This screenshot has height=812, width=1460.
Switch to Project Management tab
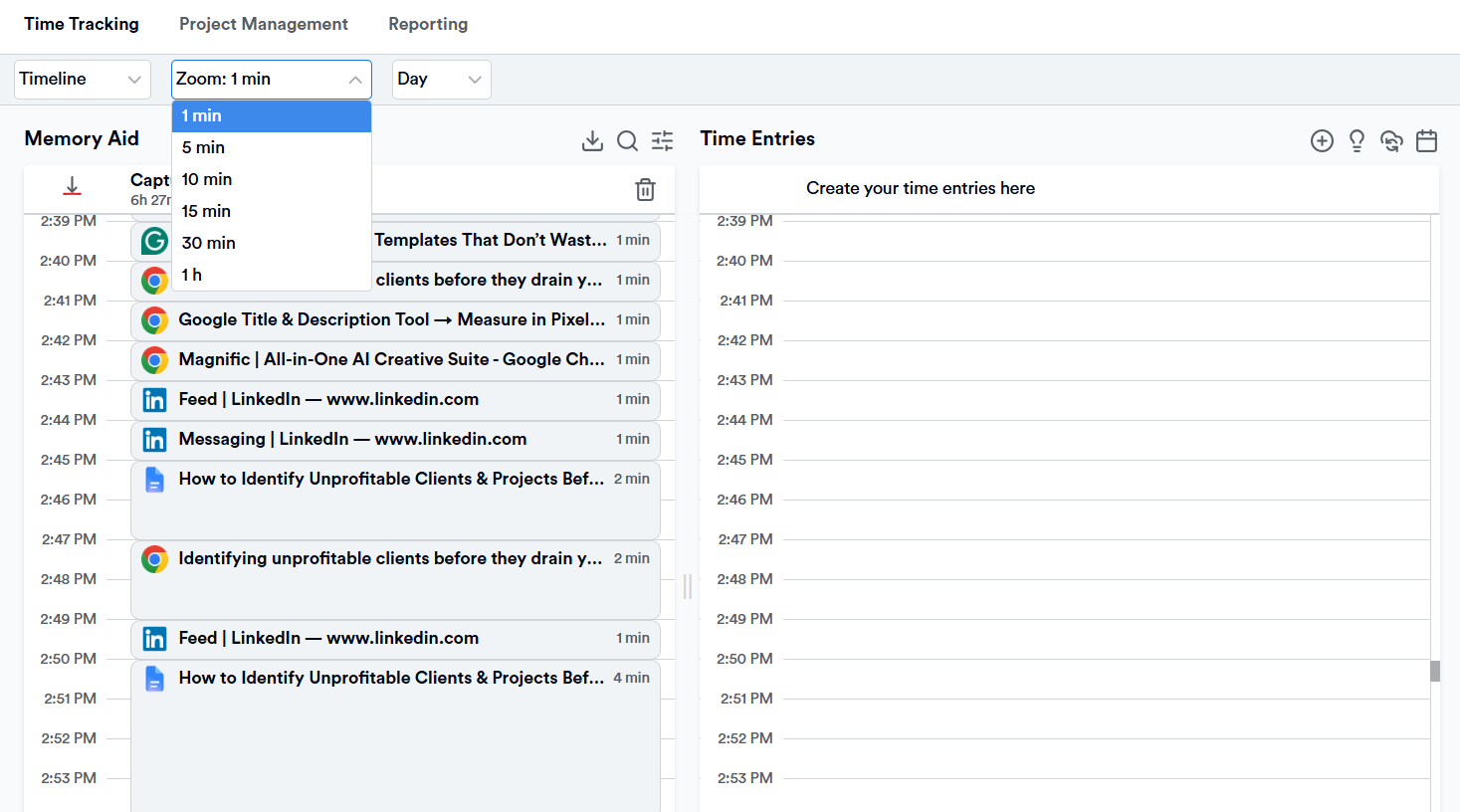click(x=264, y=24)
